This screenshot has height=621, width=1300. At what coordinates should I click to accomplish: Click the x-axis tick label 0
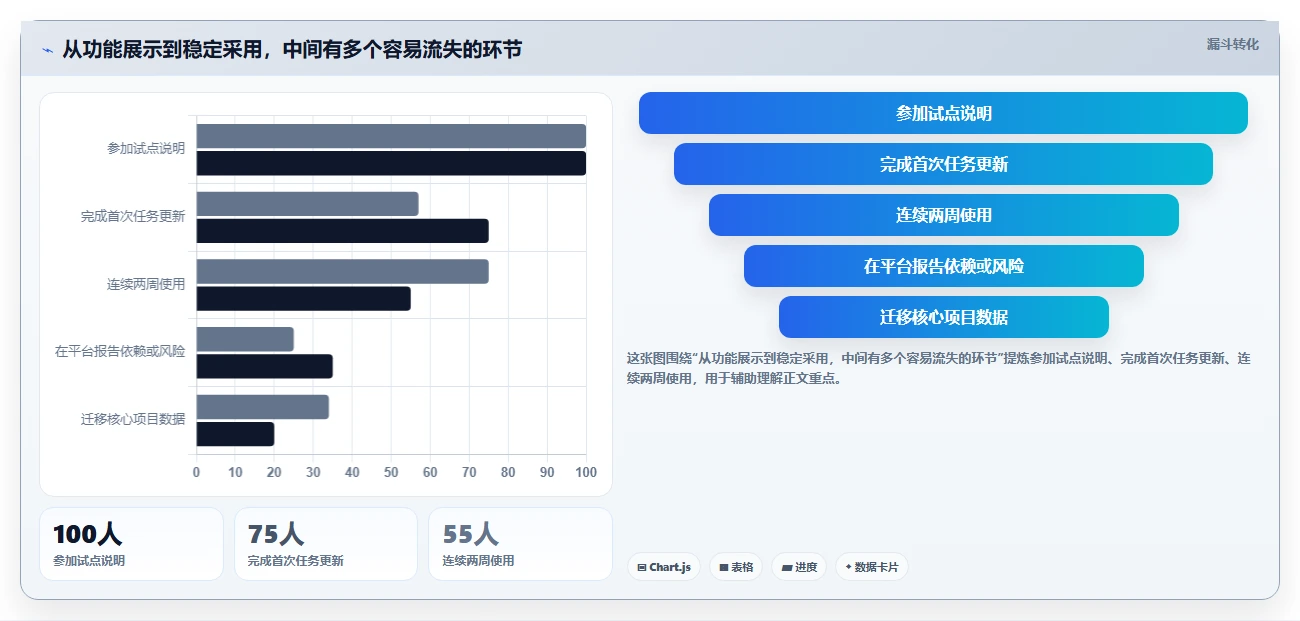tap(196, 472)
